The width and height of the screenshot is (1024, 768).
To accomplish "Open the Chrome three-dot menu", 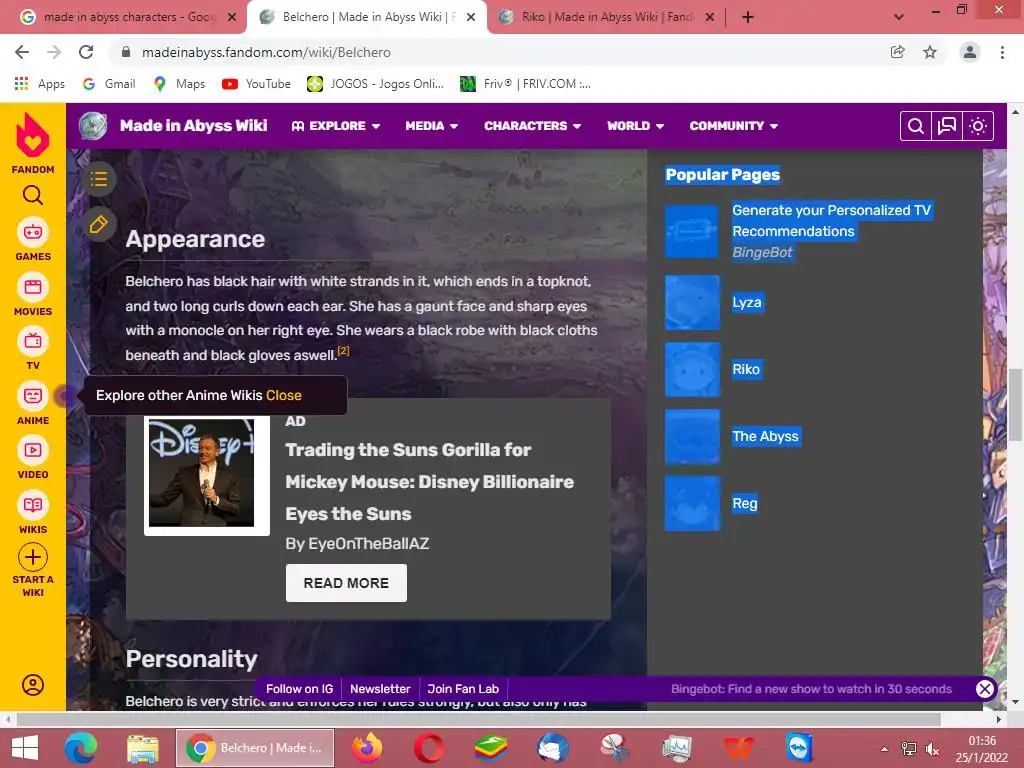I will 1002,52.
